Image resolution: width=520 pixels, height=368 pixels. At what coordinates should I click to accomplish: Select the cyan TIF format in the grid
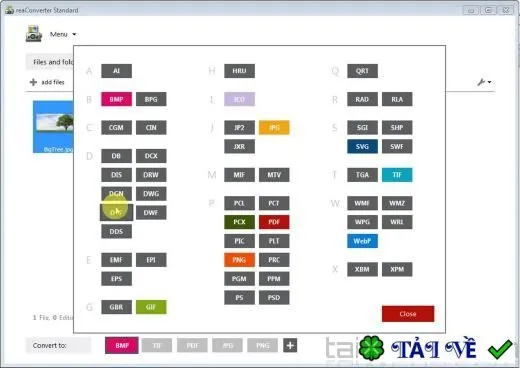(x=397, y=175)
